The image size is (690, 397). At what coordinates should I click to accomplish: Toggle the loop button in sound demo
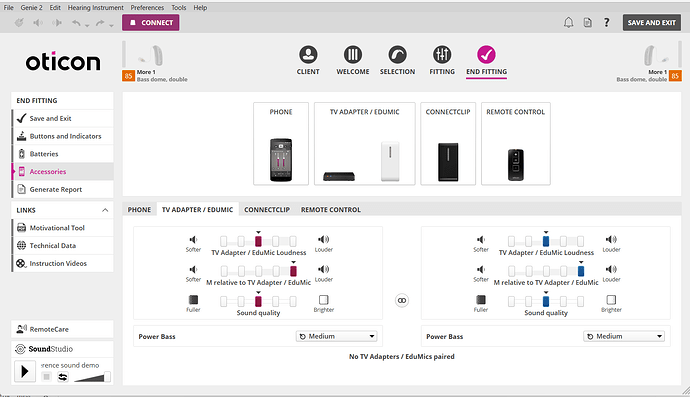(x=63, y=377)
